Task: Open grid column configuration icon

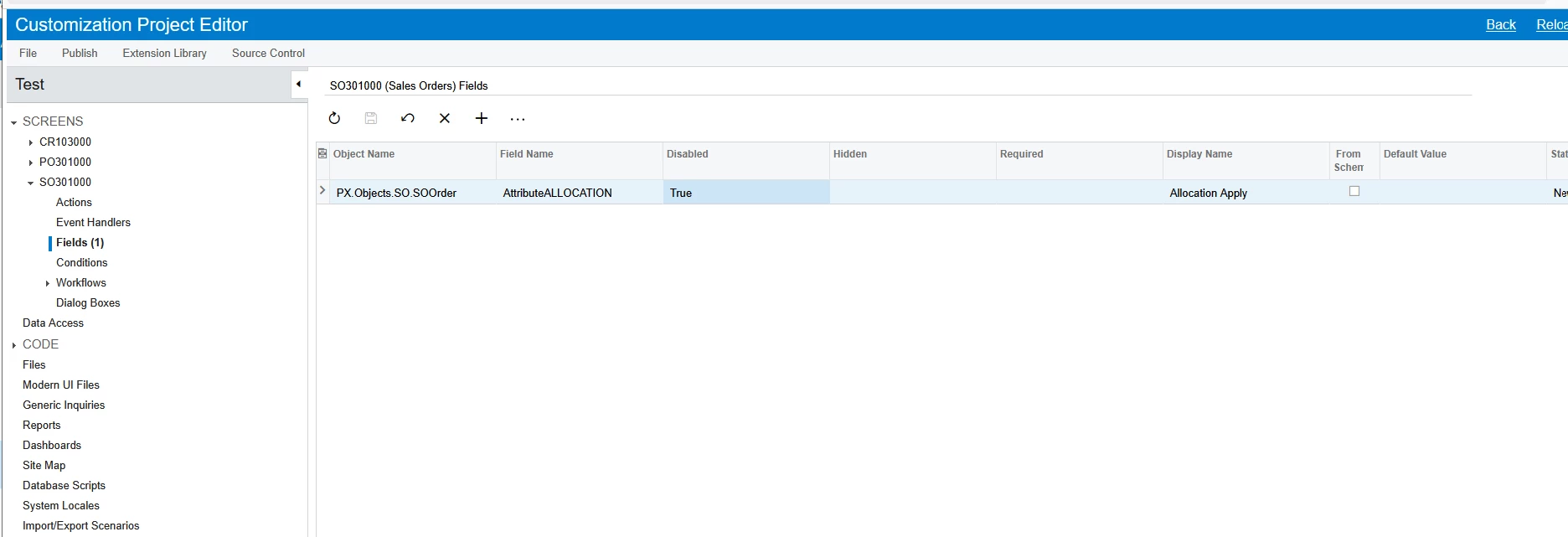Action: [322, 153]
